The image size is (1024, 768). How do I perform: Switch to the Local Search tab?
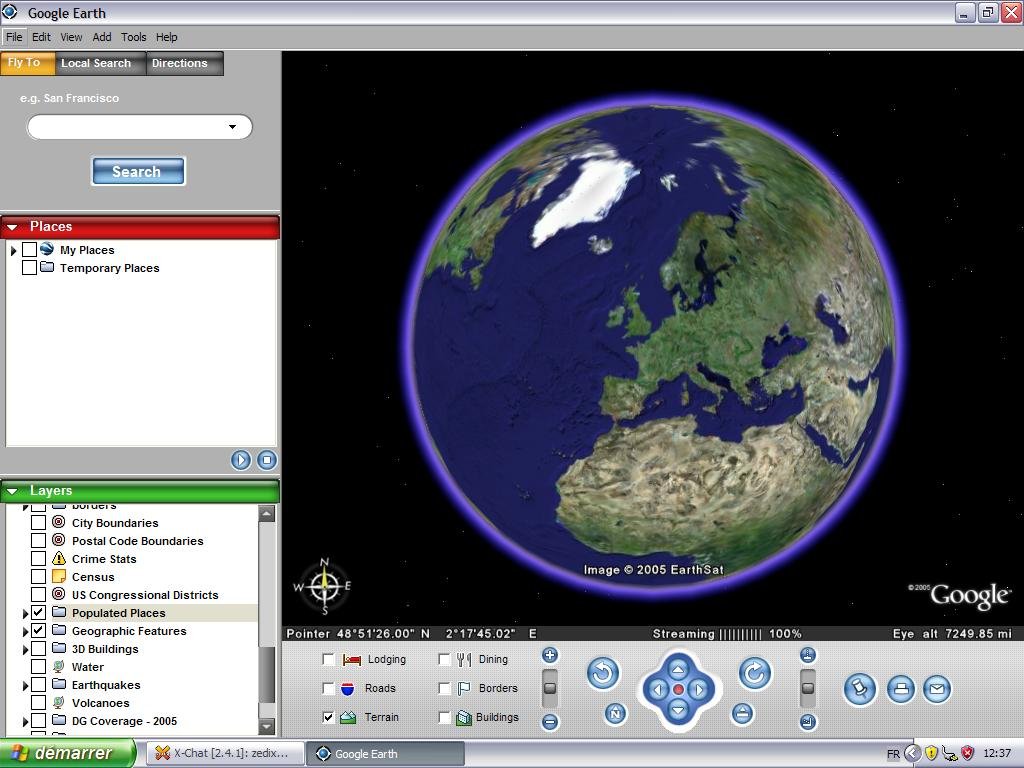coord(101,63)
